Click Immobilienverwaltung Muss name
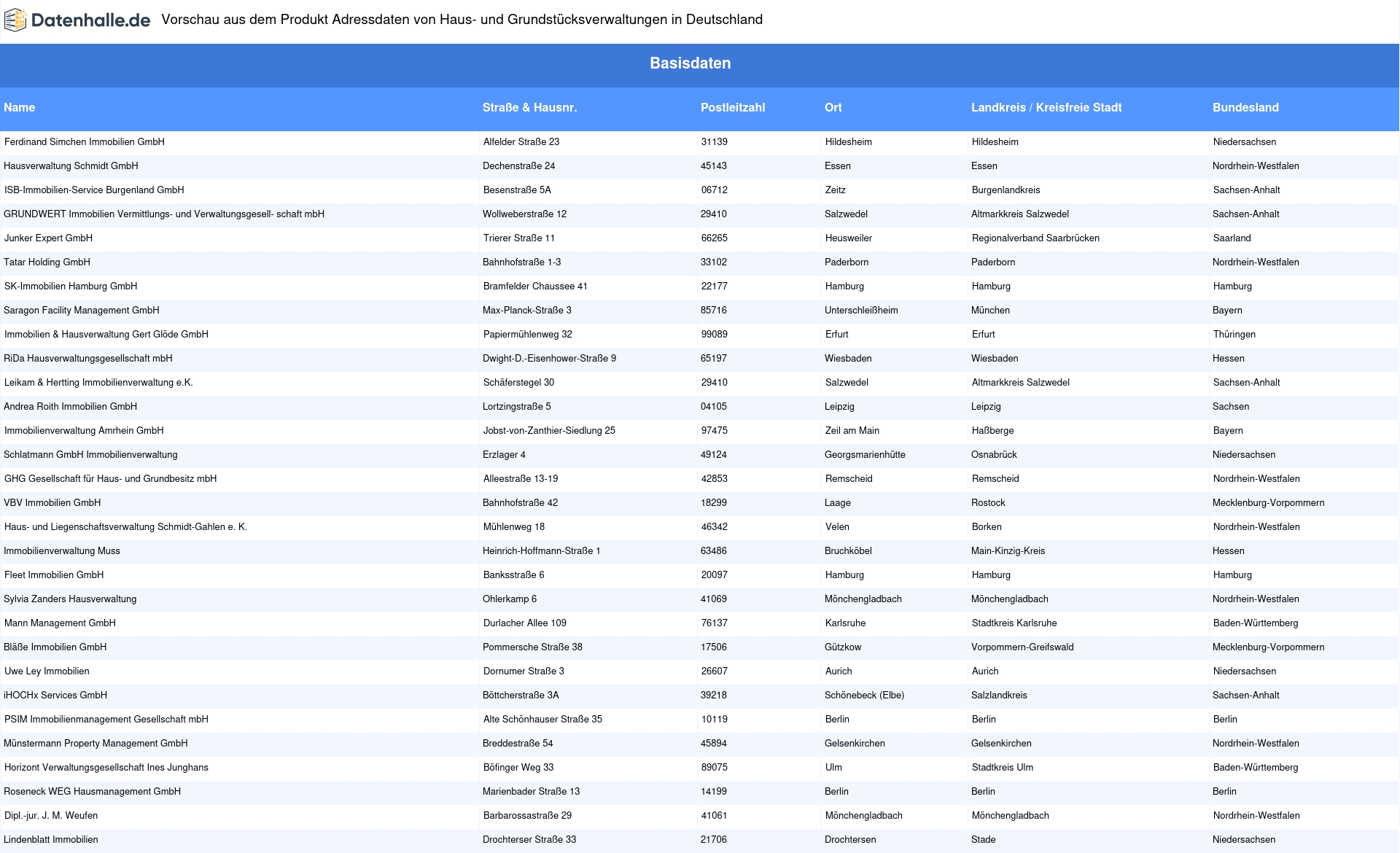Viewport: 1400px width, 853px height. tap(62, 551)
